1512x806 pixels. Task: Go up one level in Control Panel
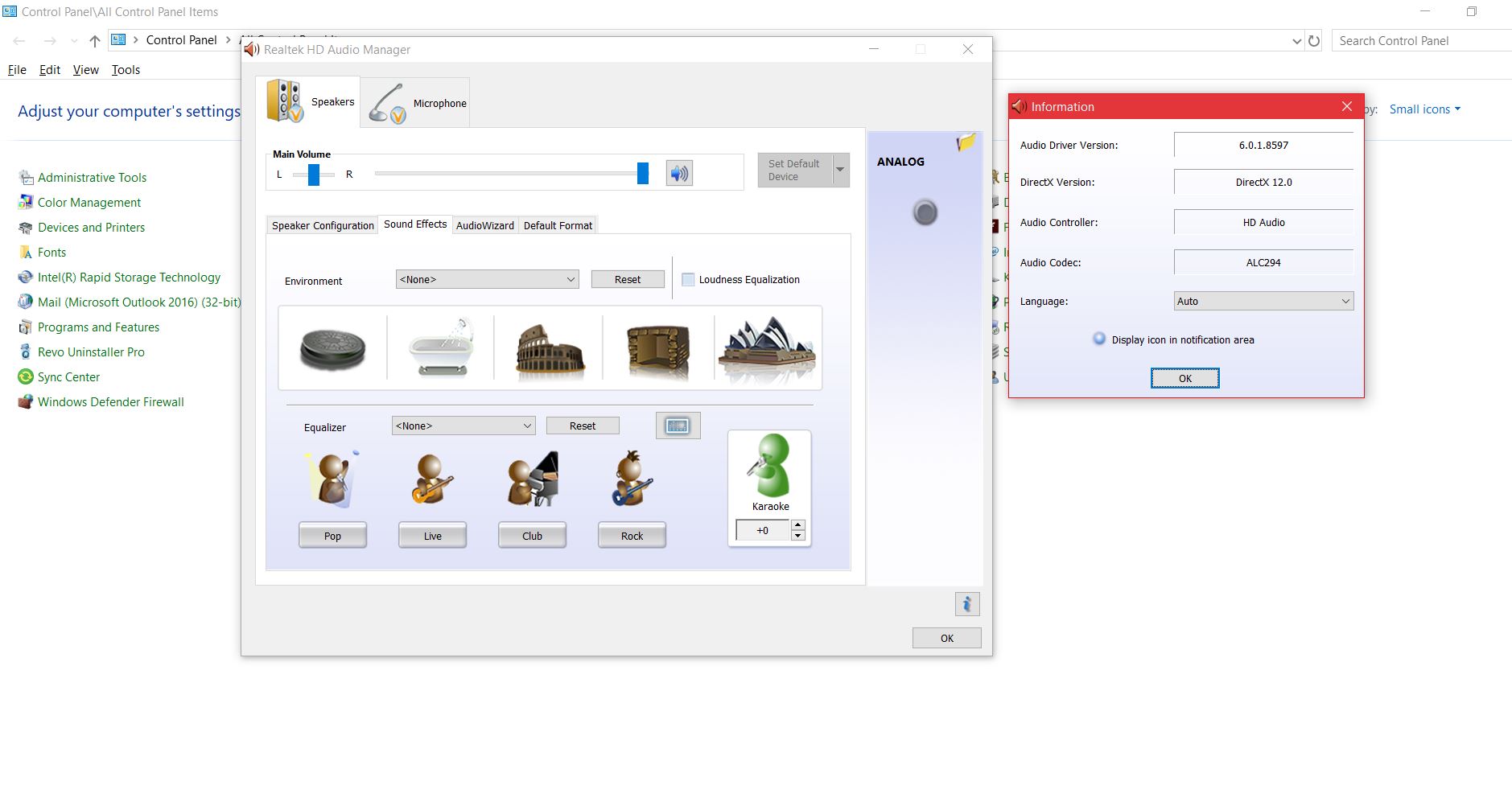click(x=95, y=41)
